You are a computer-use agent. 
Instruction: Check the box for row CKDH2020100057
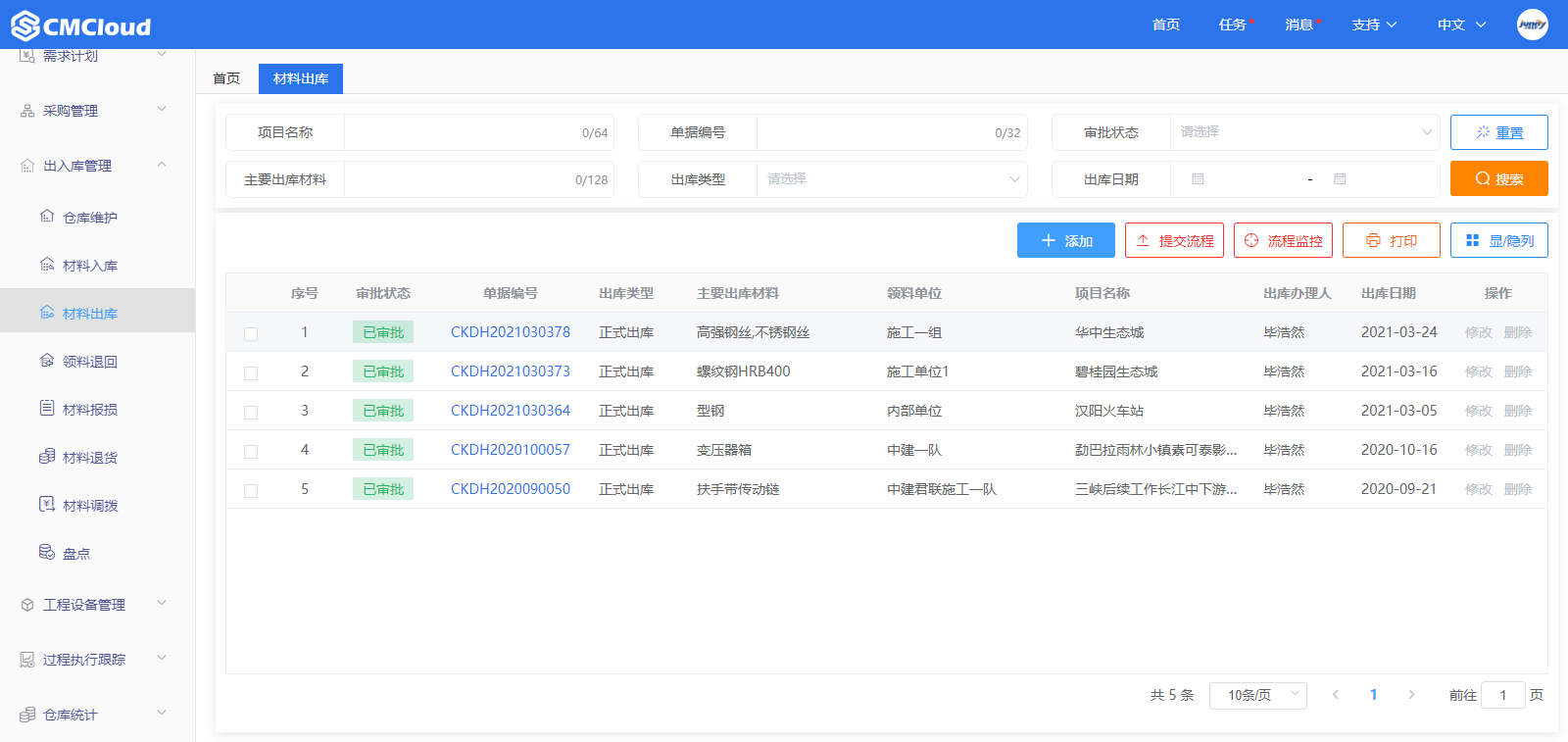(x=251, y=451)
